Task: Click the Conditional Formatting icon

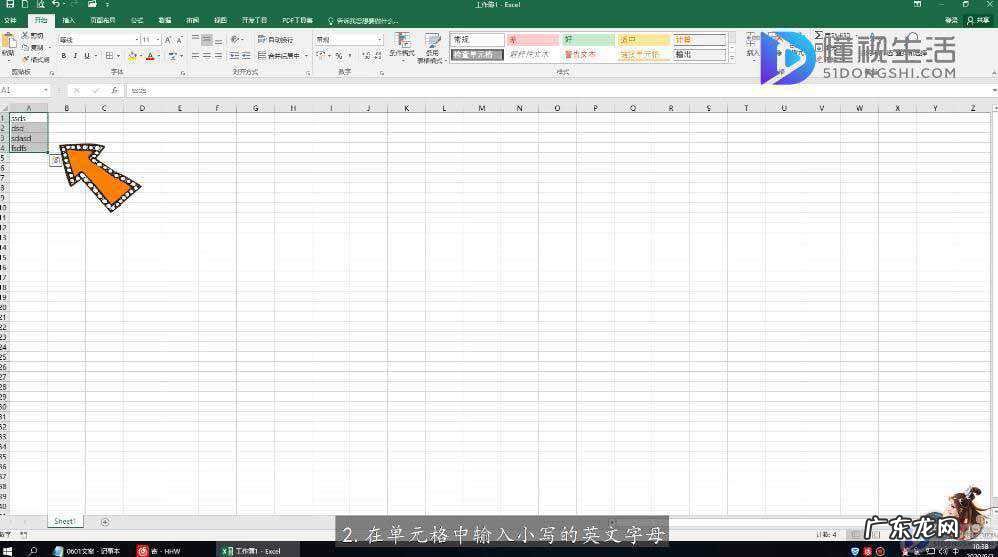Action: 402,45
